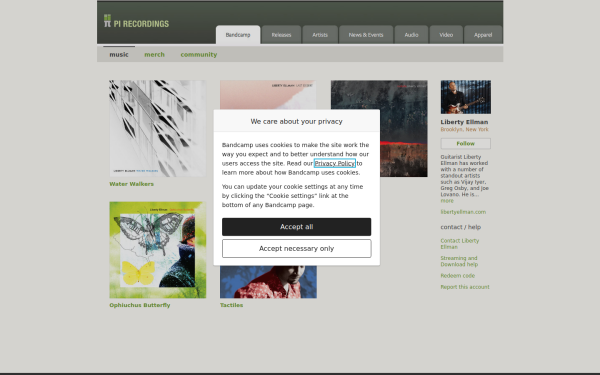Open the Apparel tab

click(x=483, y=35)
